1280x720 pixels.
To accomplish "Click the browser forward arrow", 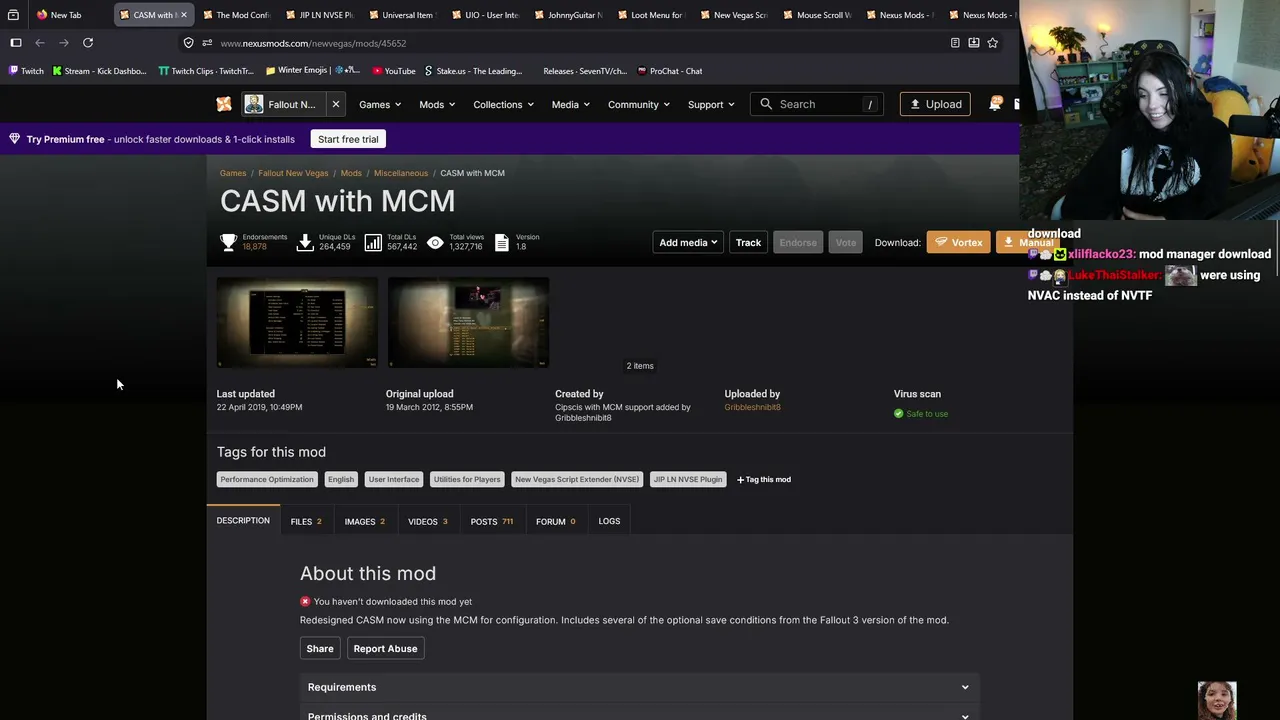I will pos(64,43).
